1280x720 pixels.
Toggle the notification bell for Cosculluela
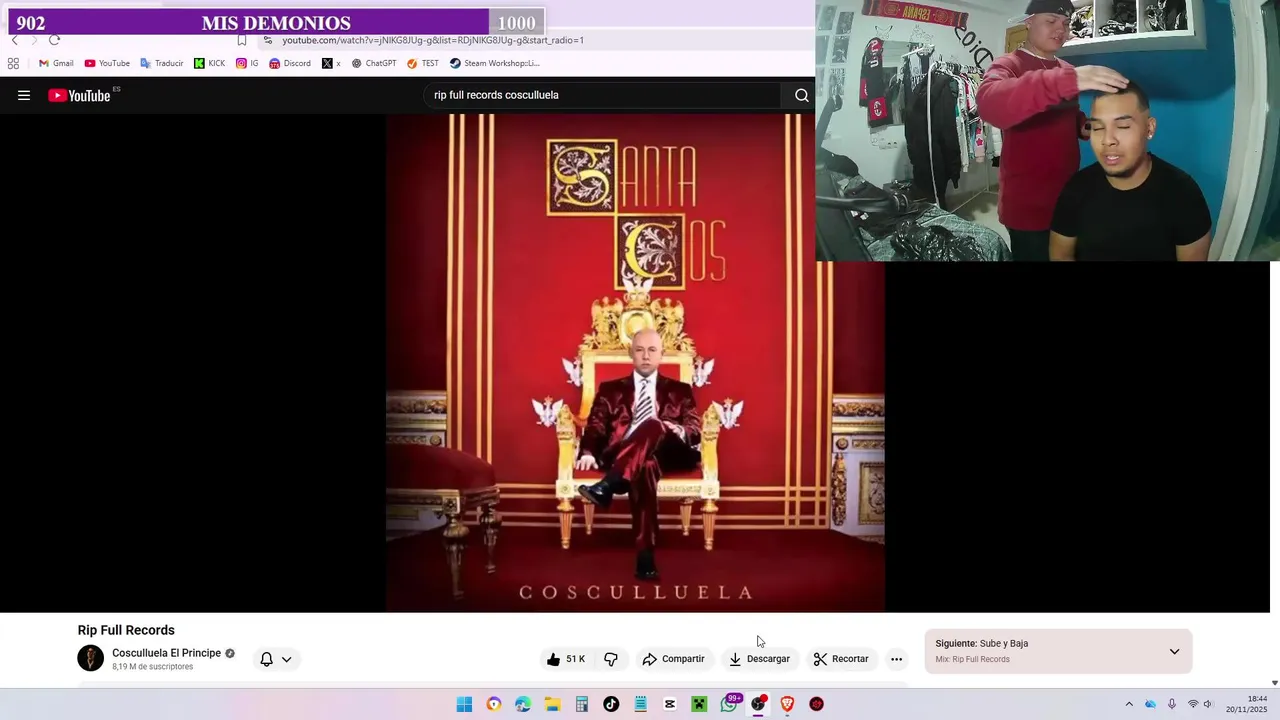(267, 659)
